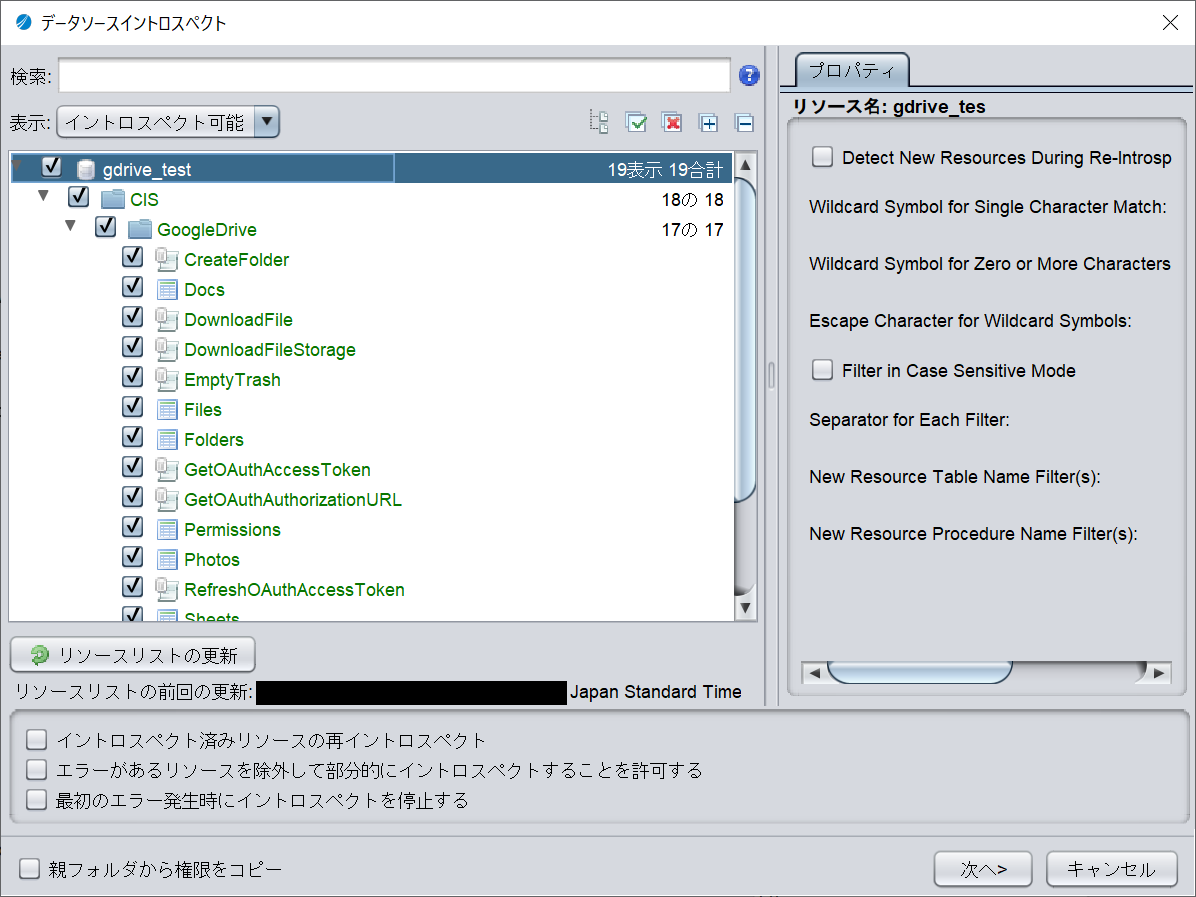The height and width of the screenshot is (897, 1196).
Task: Uncheck the gdrive_test root checkbox
Action: [52, 166]
